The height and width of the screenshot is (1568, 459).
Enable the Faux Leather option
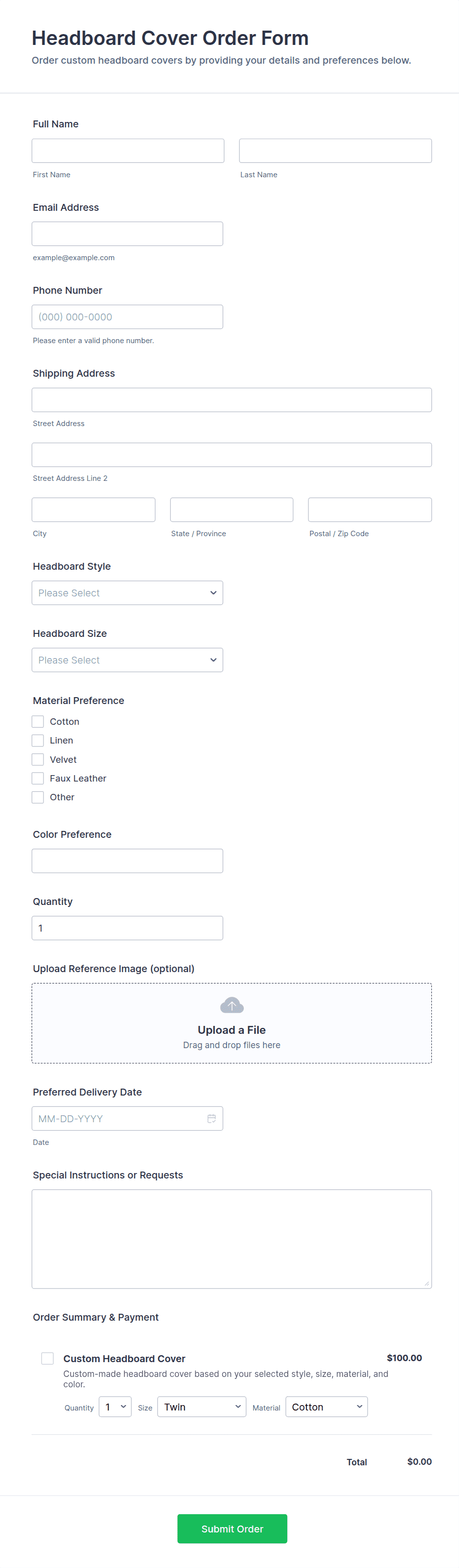(x=38, y=778)
